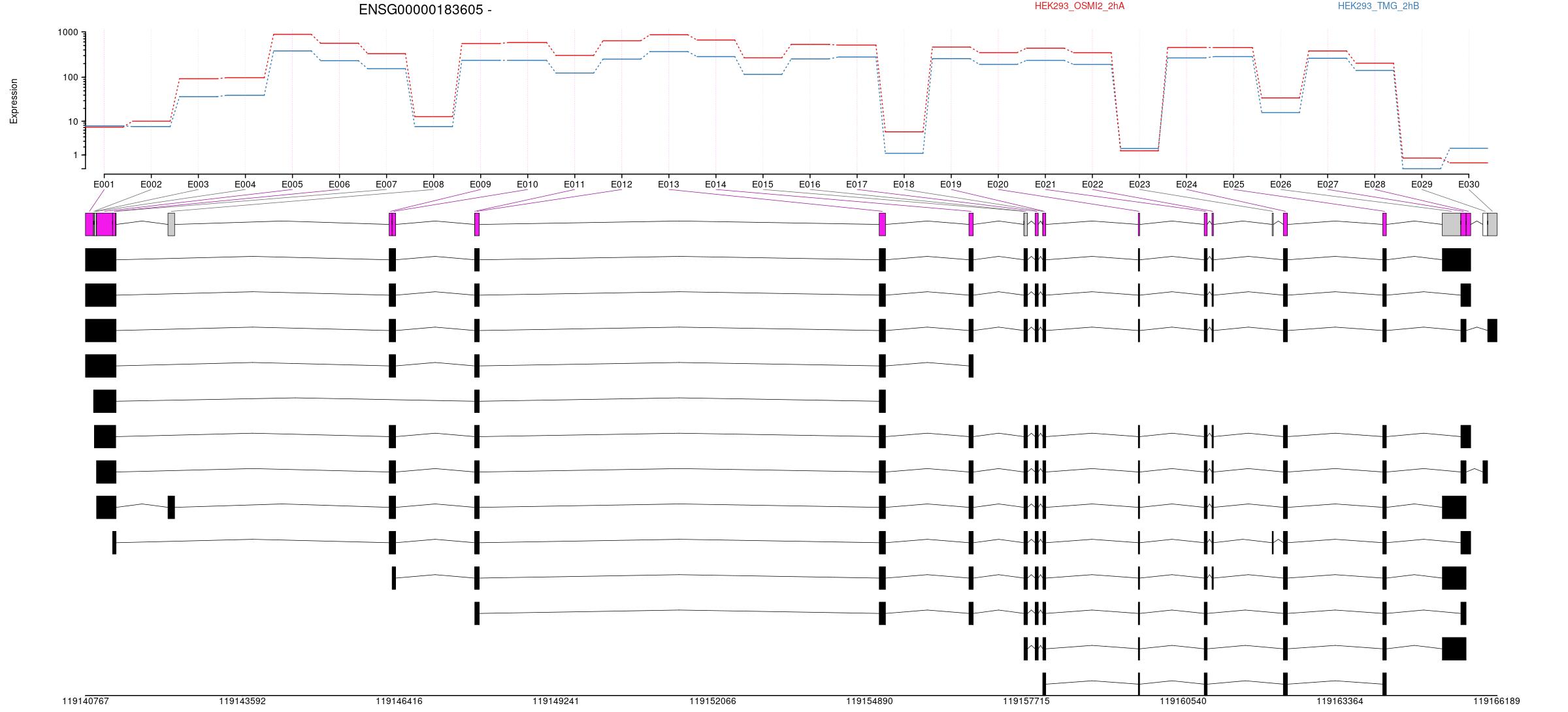This screenshot has height=712, width=1568.
Task: Click genomic coordinate 119157715
Action: 1026,701
